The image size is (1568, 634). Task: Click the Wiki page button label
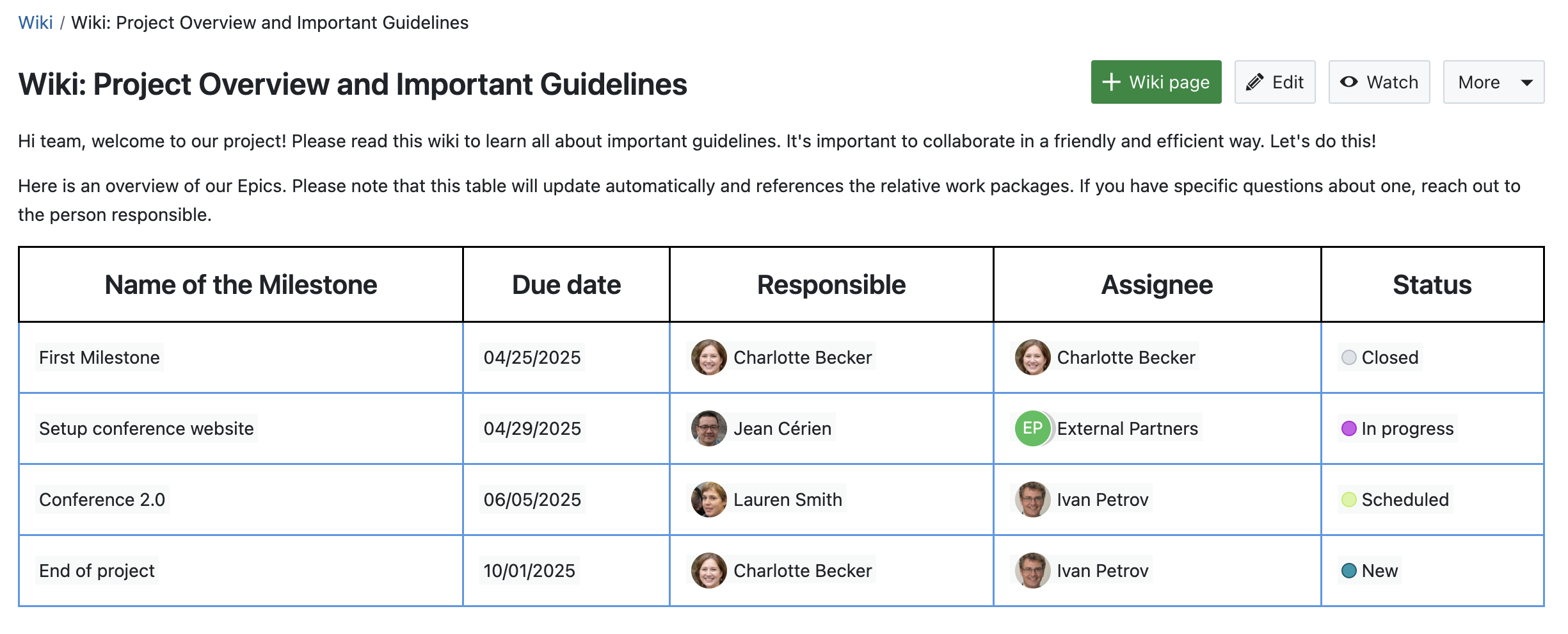click(1169, 82)
